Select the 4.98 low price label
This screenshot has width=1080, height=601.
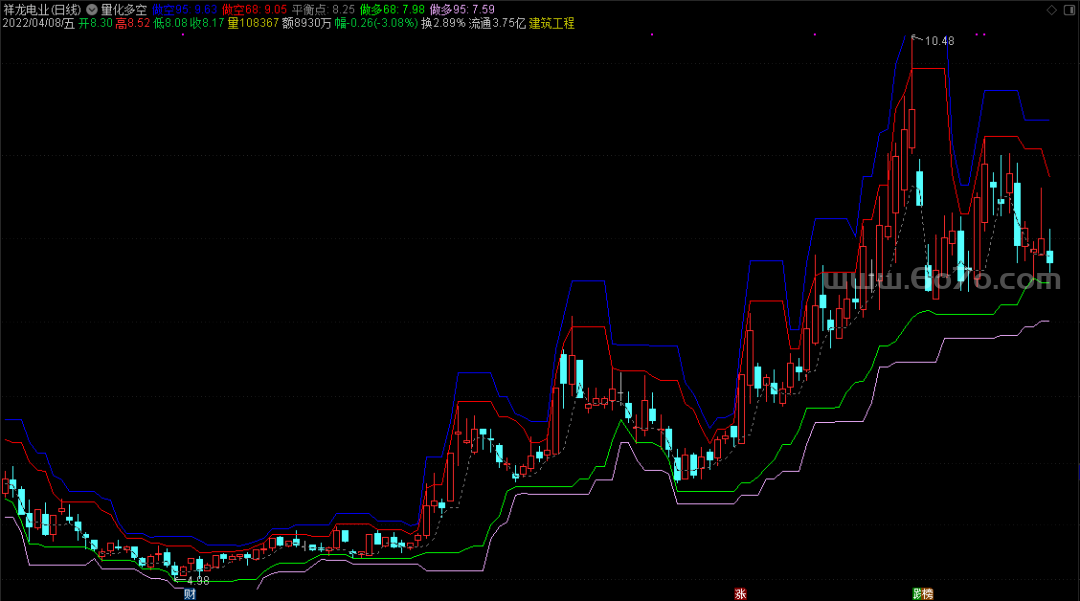[197, 581]
